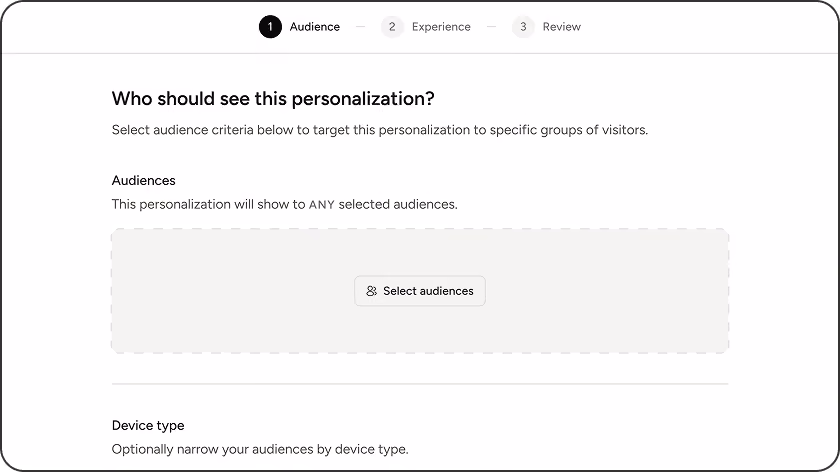Click the step 3 circle icon

(523, 27)
